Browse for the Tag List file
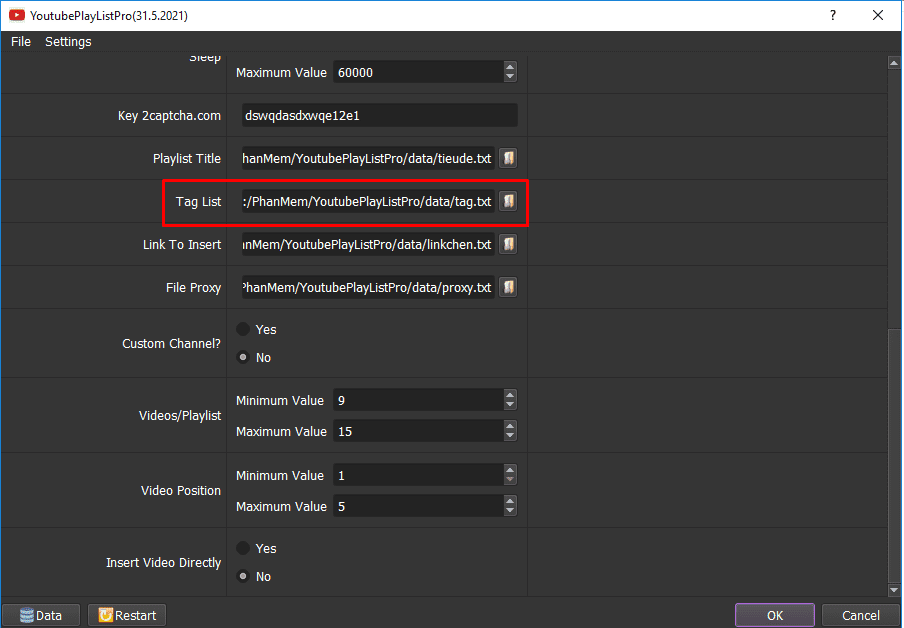The height and width of the screenshot is (628, 904). tap(508, 201)
